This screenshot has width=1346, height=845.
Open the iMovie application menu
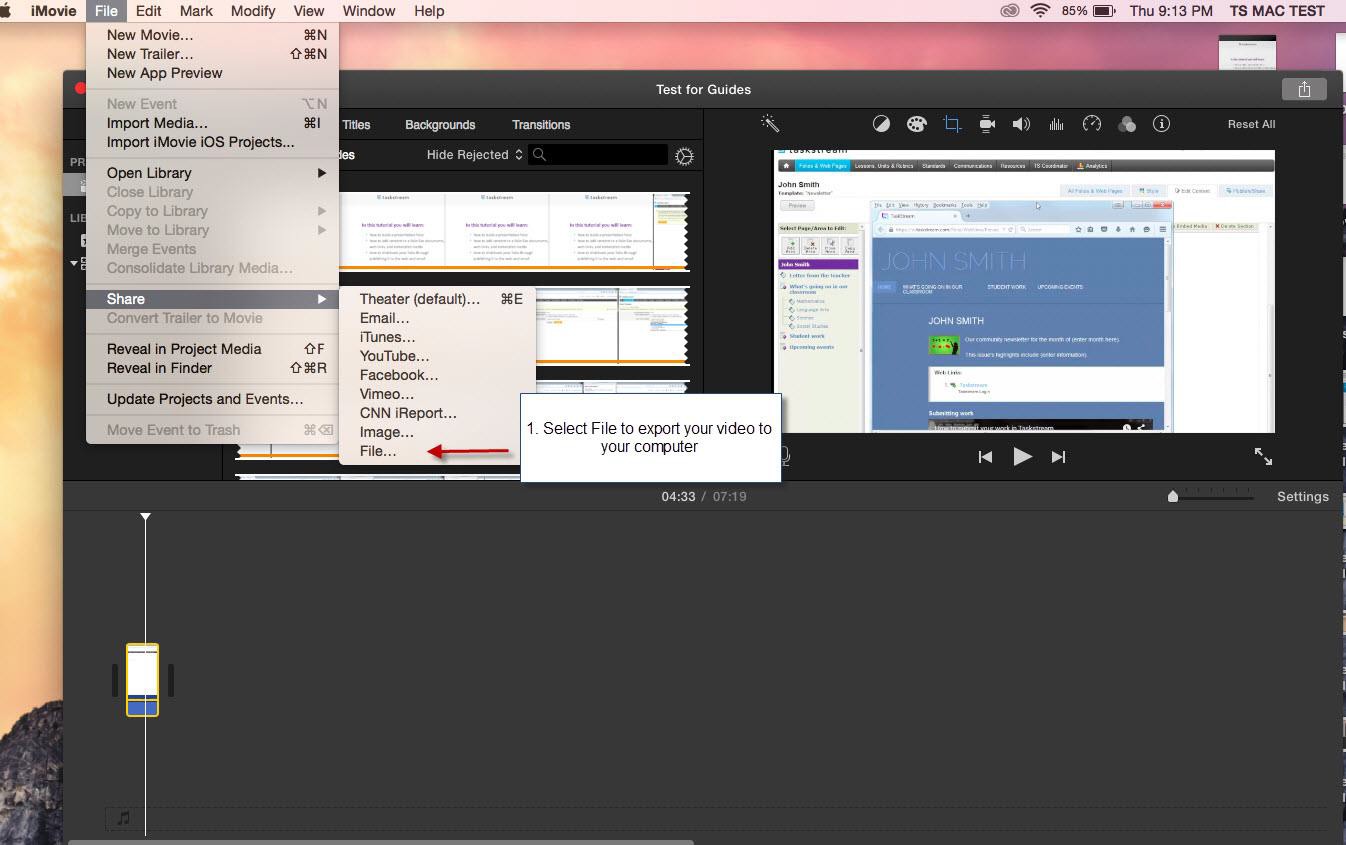(x=53, y=11)
